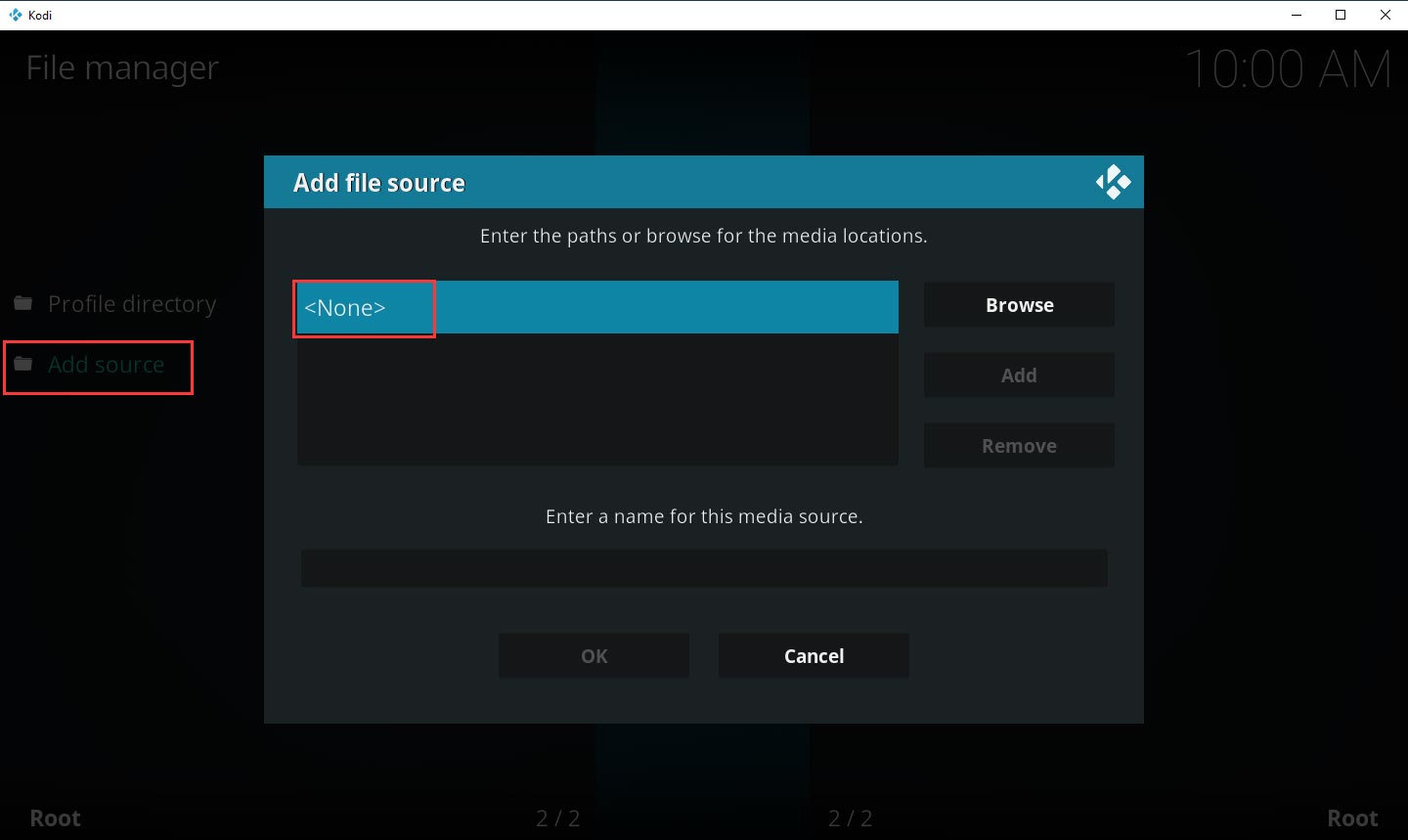Select the folder icon beside Add source
This screenshot has height=840, width=1408.
[x=23, y=365]
